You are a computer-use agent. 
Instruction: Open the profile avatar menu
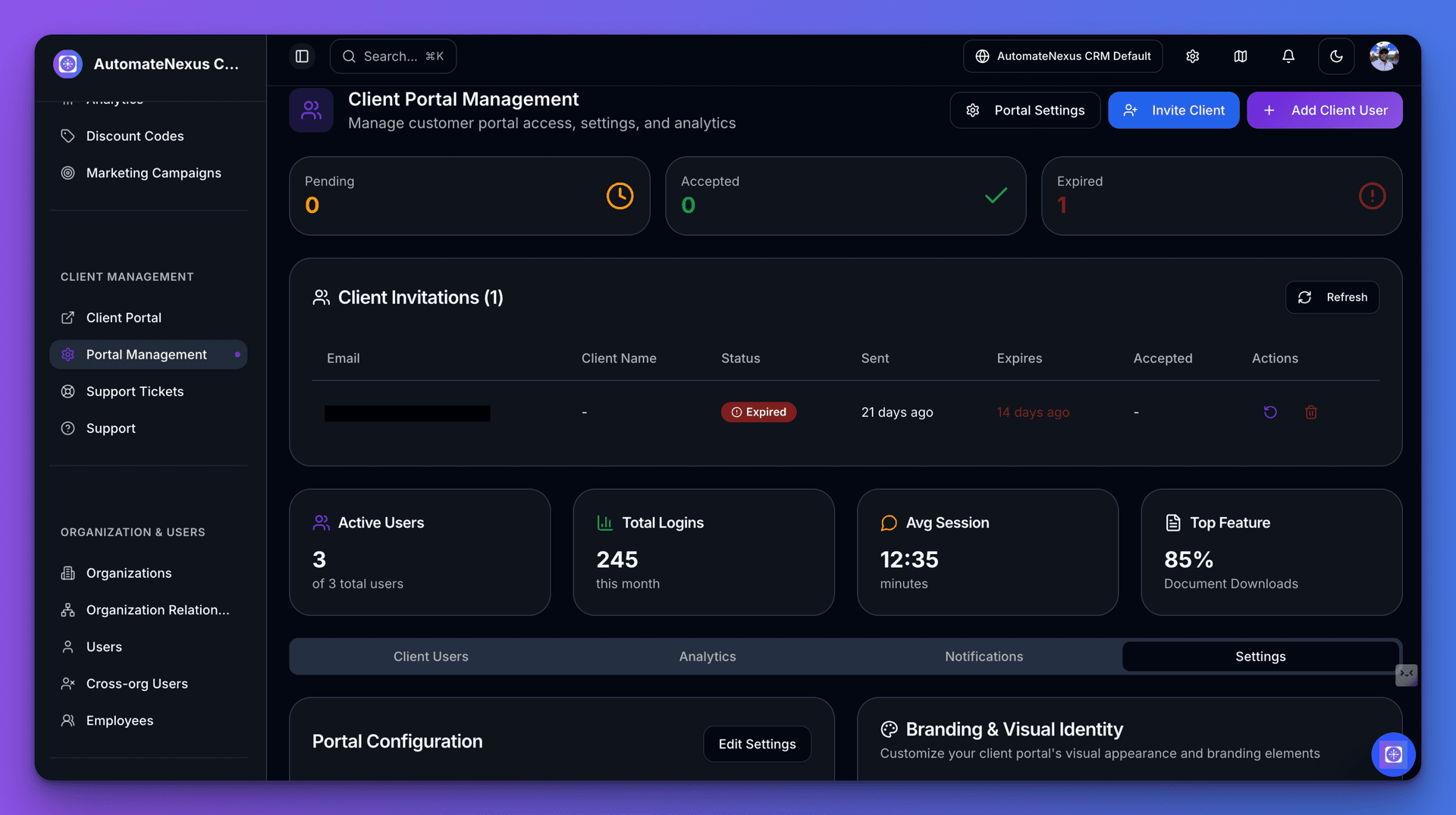click(1385, 56)
